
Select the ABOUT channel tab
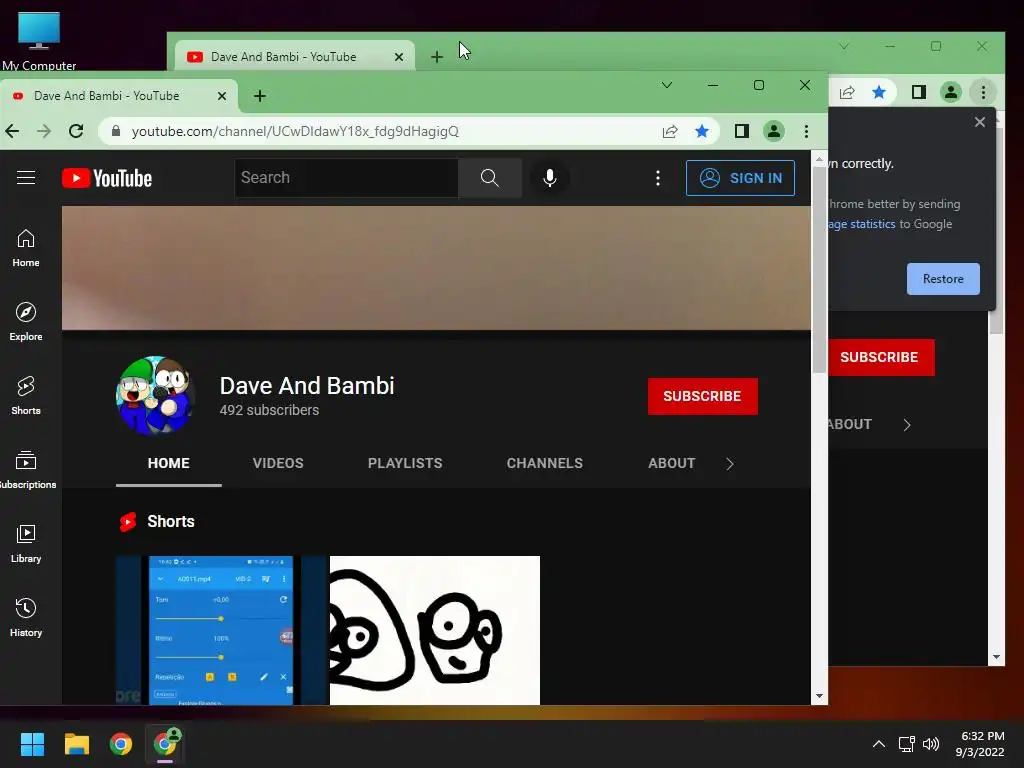[x=671, y=463]
